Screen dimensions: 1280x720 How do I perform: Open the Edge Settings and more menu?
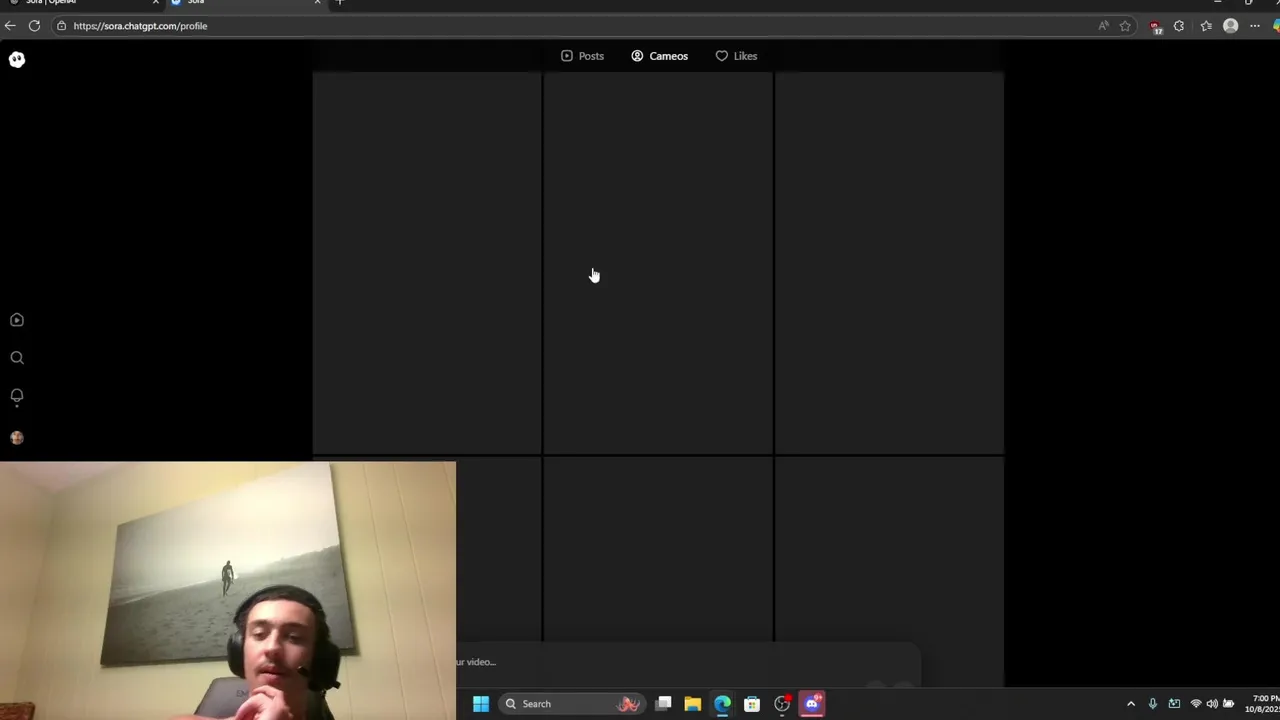1255,26
